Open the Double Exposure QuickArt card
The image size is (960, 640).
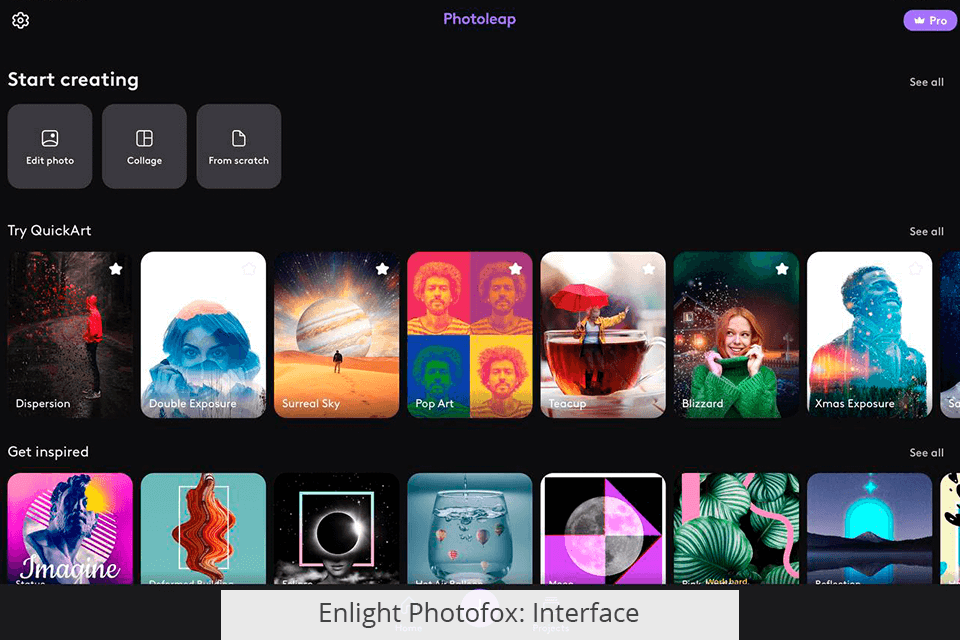point(203,335)
